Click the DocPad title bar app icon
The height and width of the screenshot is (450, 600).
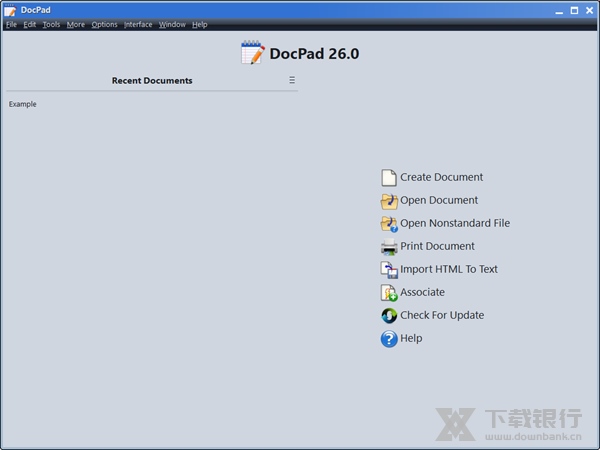(9, 9)
